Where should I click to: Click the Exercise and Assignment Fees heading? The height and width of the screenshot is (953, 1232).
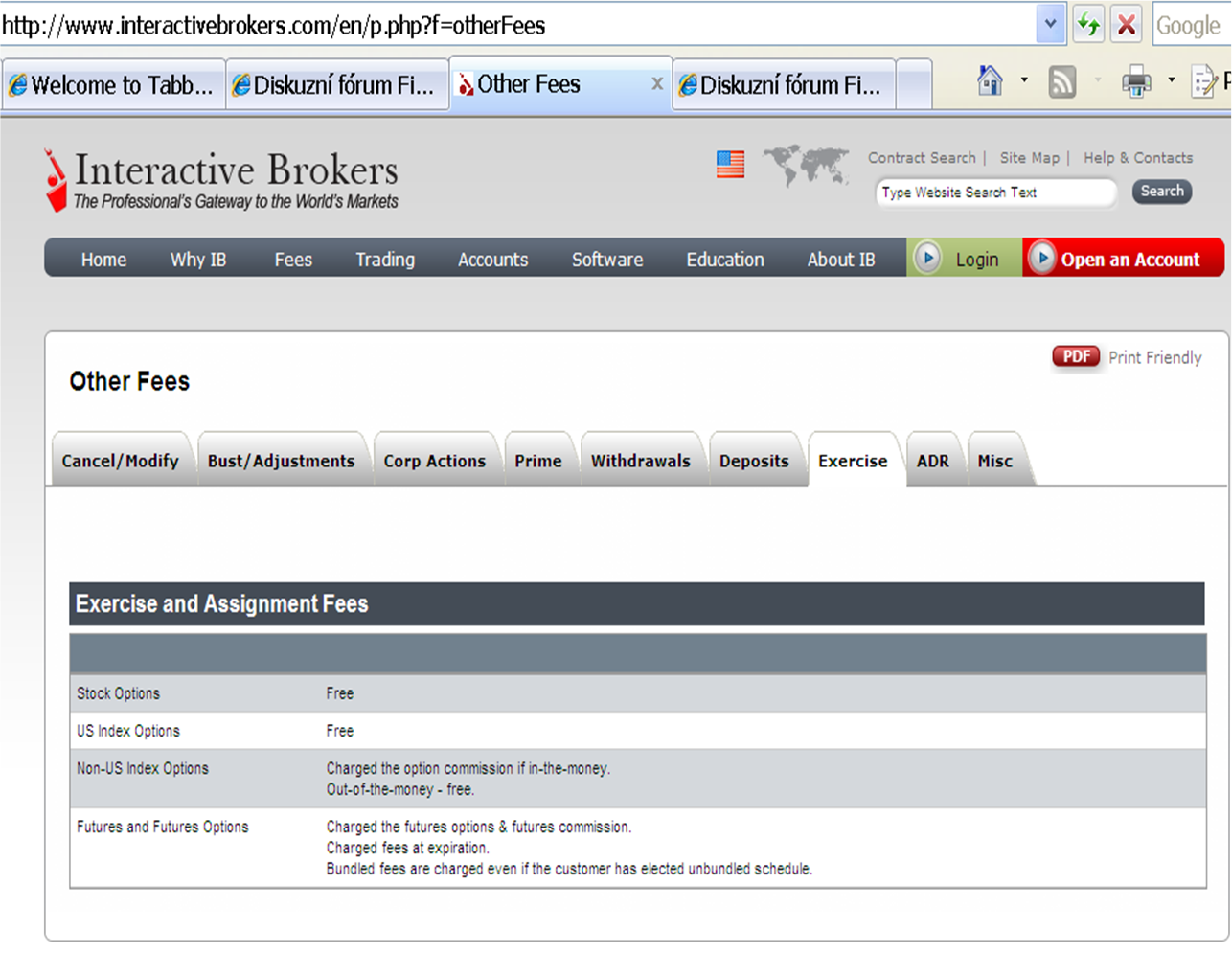[222, 604]
